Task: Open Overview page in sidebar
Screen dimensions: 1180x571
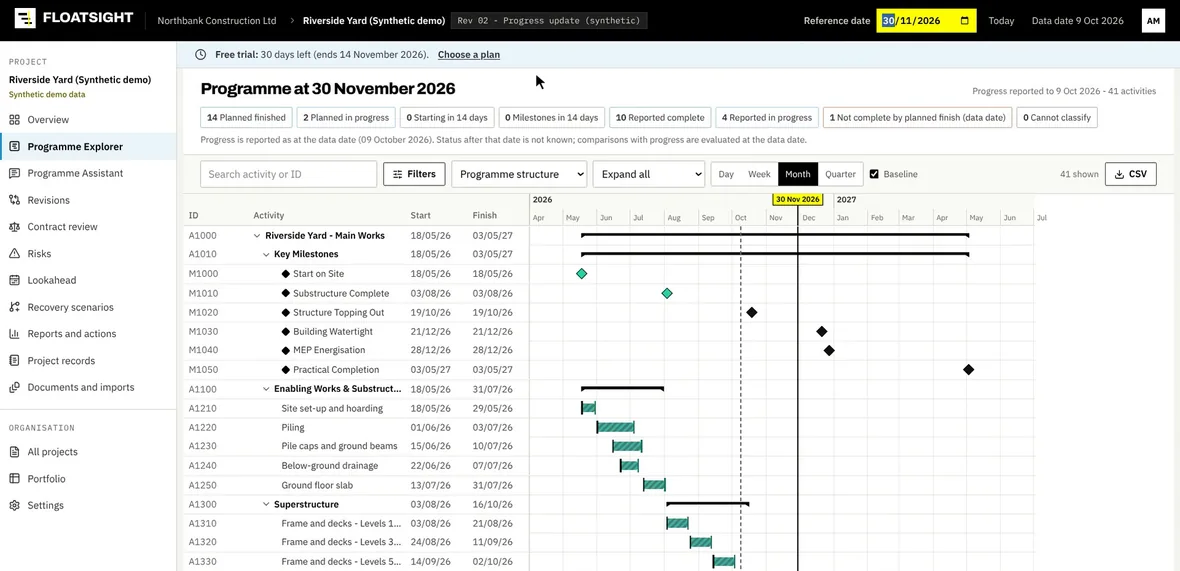Action: pos(88,120)
